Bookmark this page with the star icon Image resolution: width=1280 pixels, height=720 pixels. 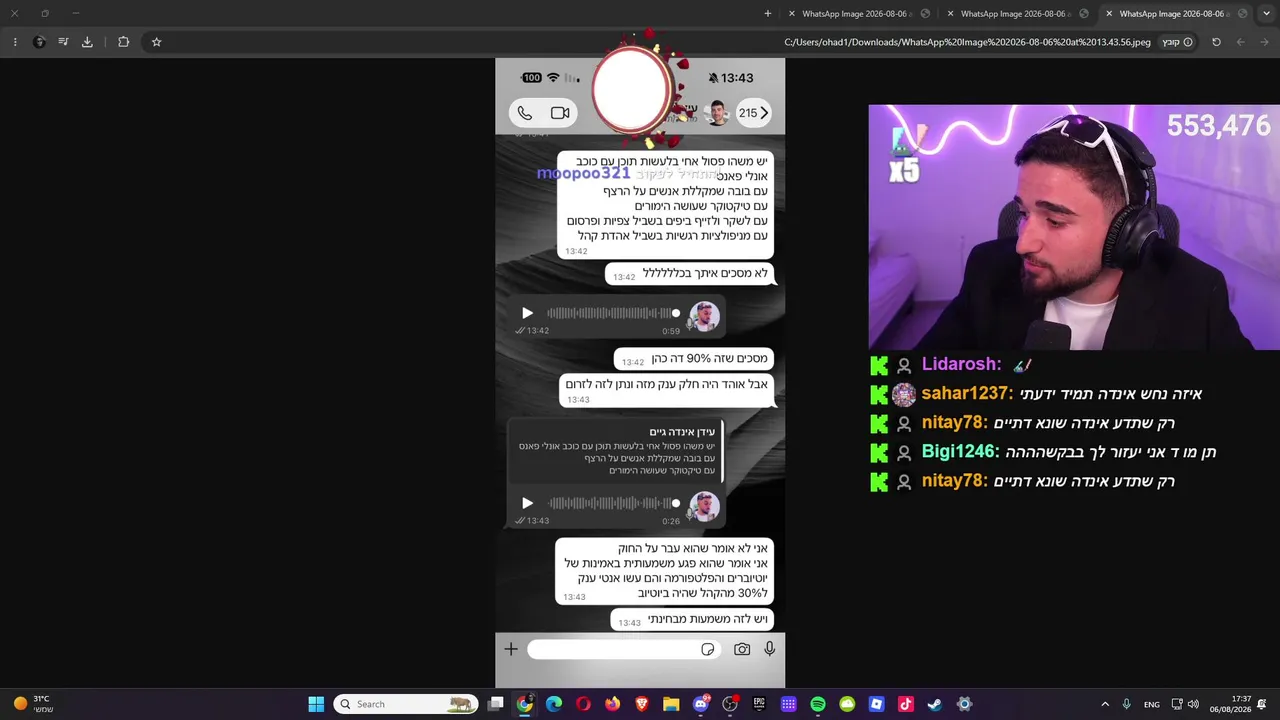click(156, 42)
